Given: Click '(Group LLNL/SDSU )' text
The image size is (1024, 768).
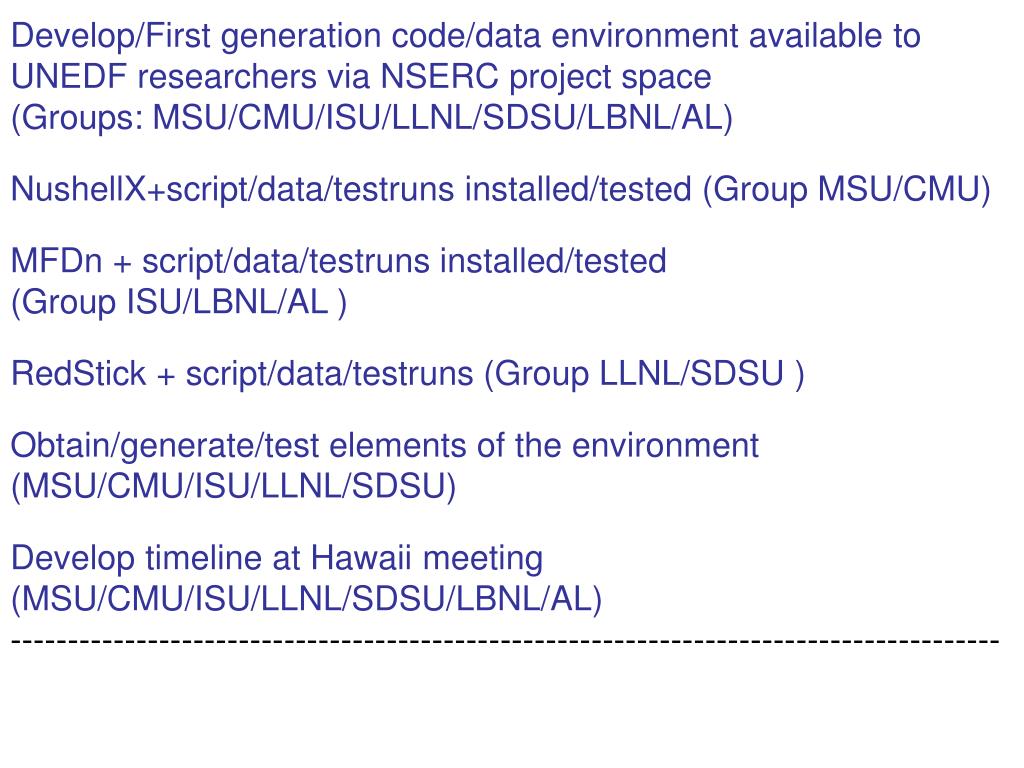Looking at the screenshot, I should click(x=645, y=374).
